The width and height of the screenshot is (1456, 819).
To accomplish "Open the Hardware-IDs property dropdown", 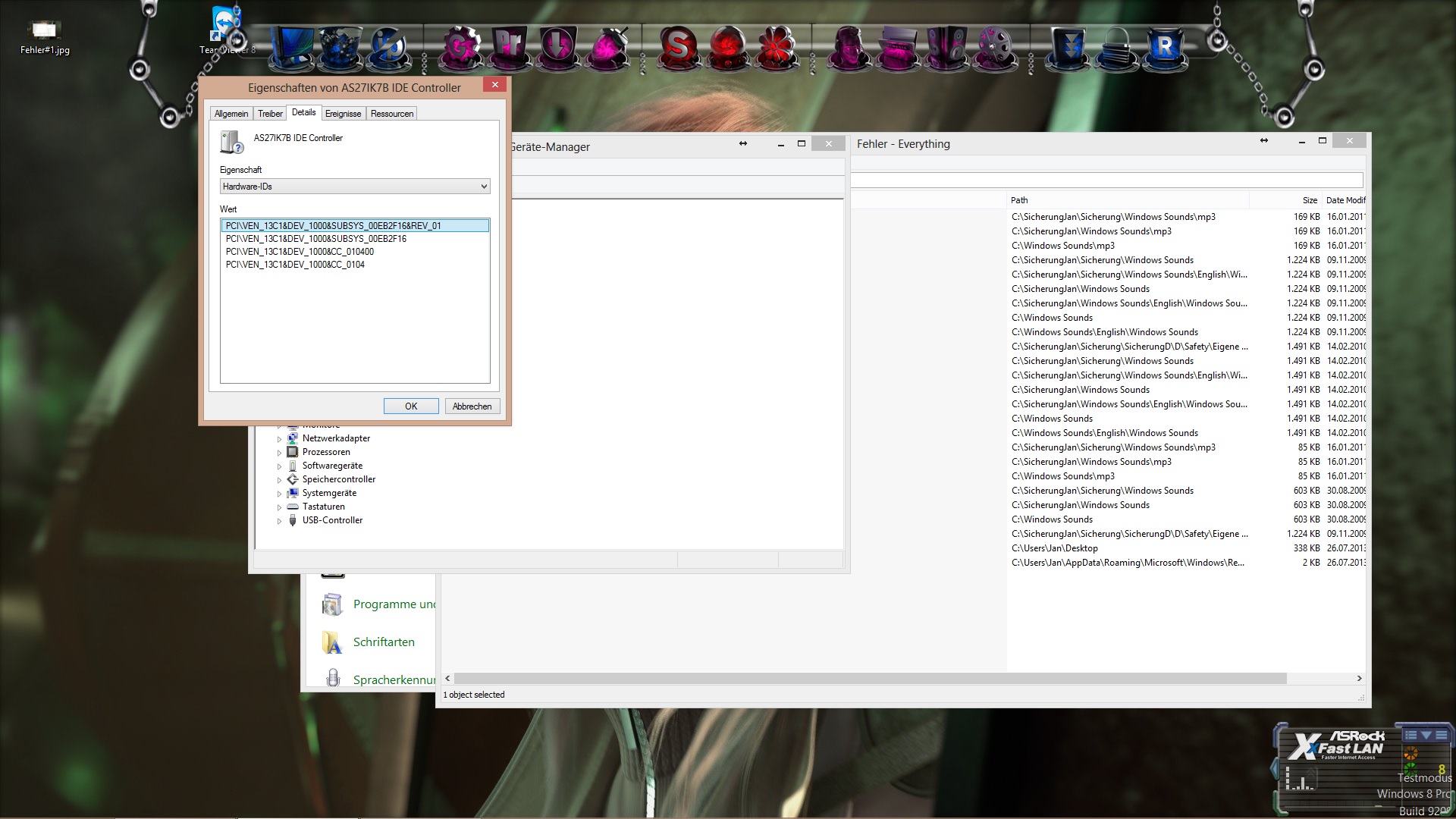I will (x=355, y=187).
